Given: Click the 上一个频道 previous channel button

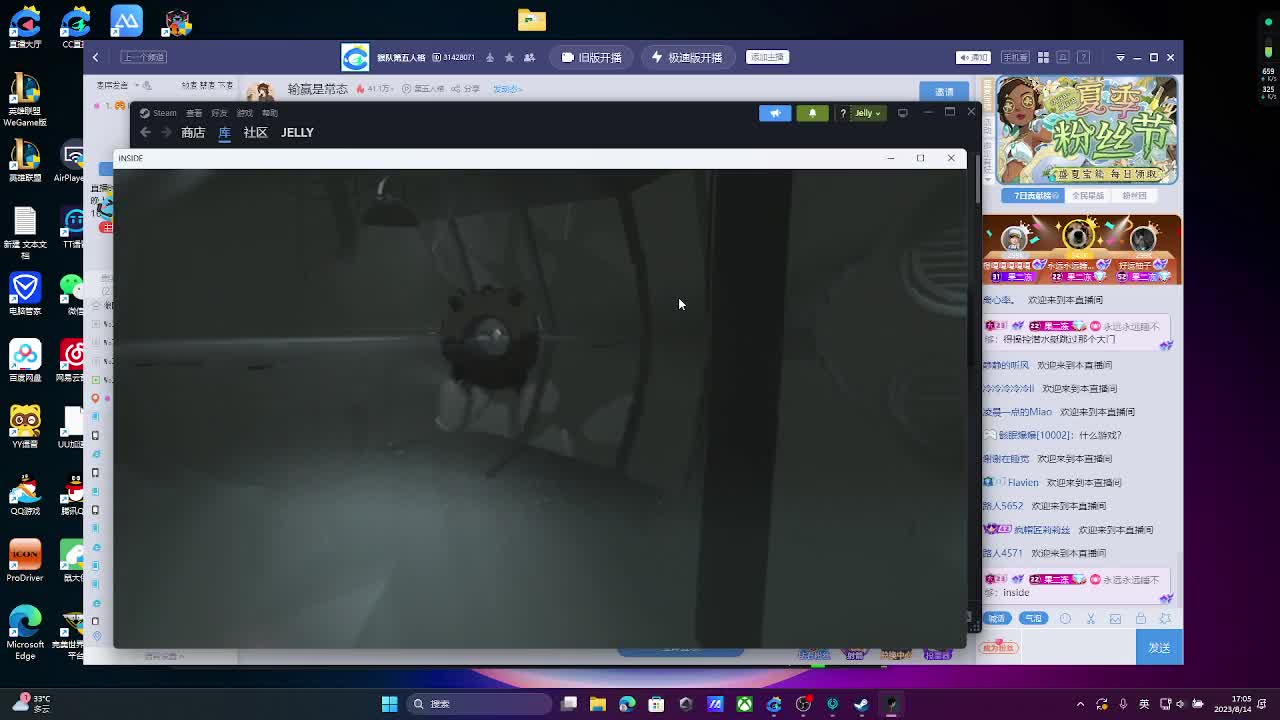Looking at the screenshot, I should point(143,57).
